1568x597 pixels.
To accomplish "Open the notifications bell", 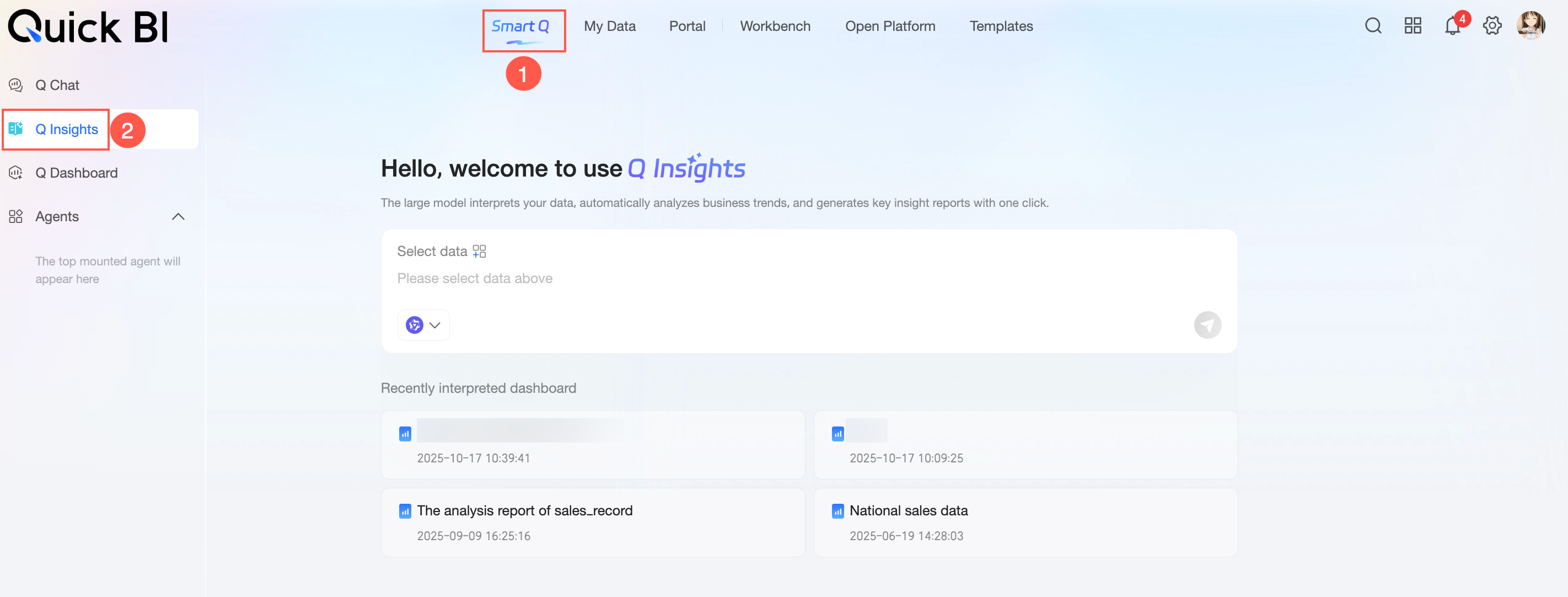I will tap(1452, 26).
